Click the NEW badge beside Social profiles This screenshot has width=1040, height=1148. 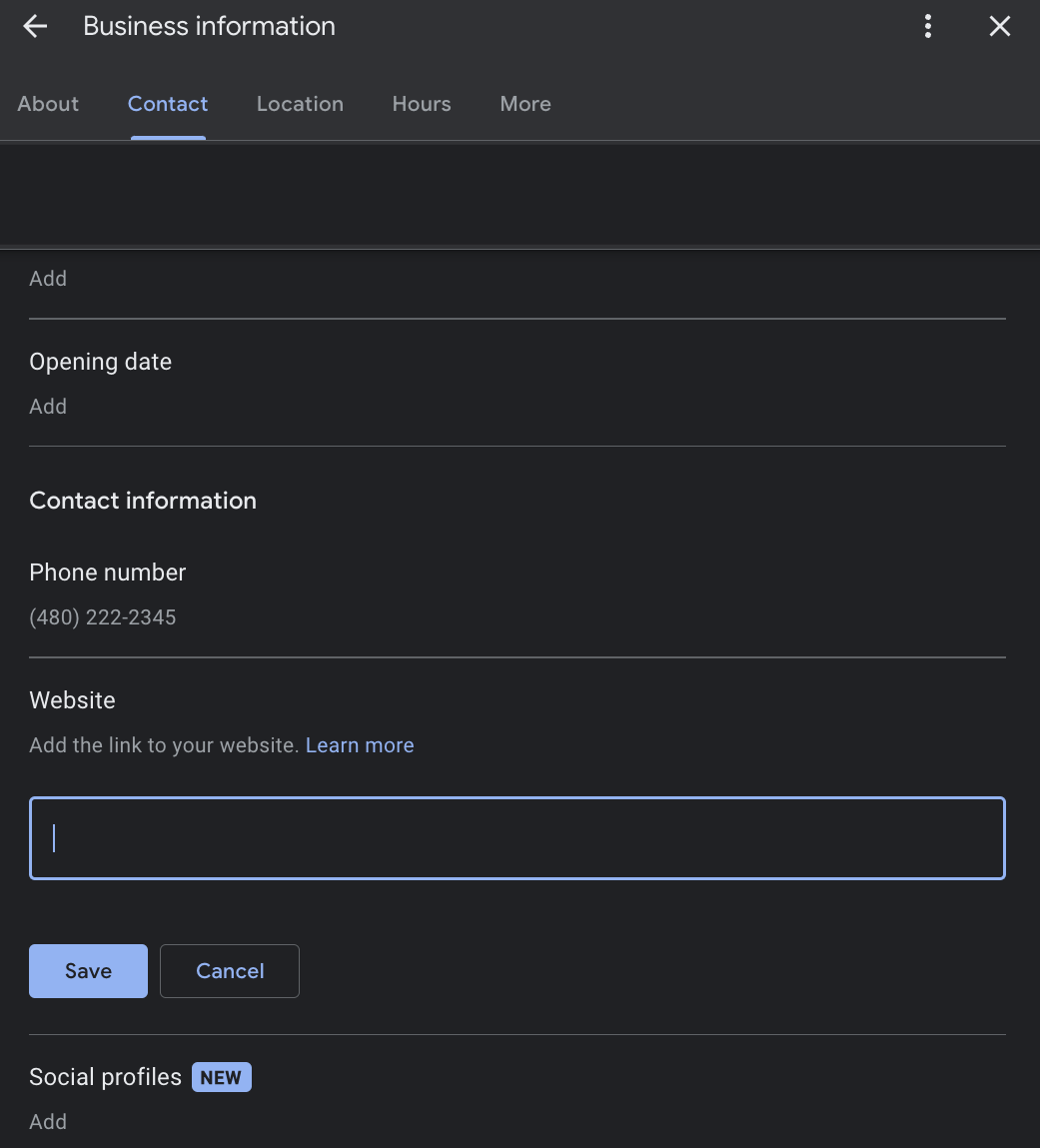pos(222,1077)
